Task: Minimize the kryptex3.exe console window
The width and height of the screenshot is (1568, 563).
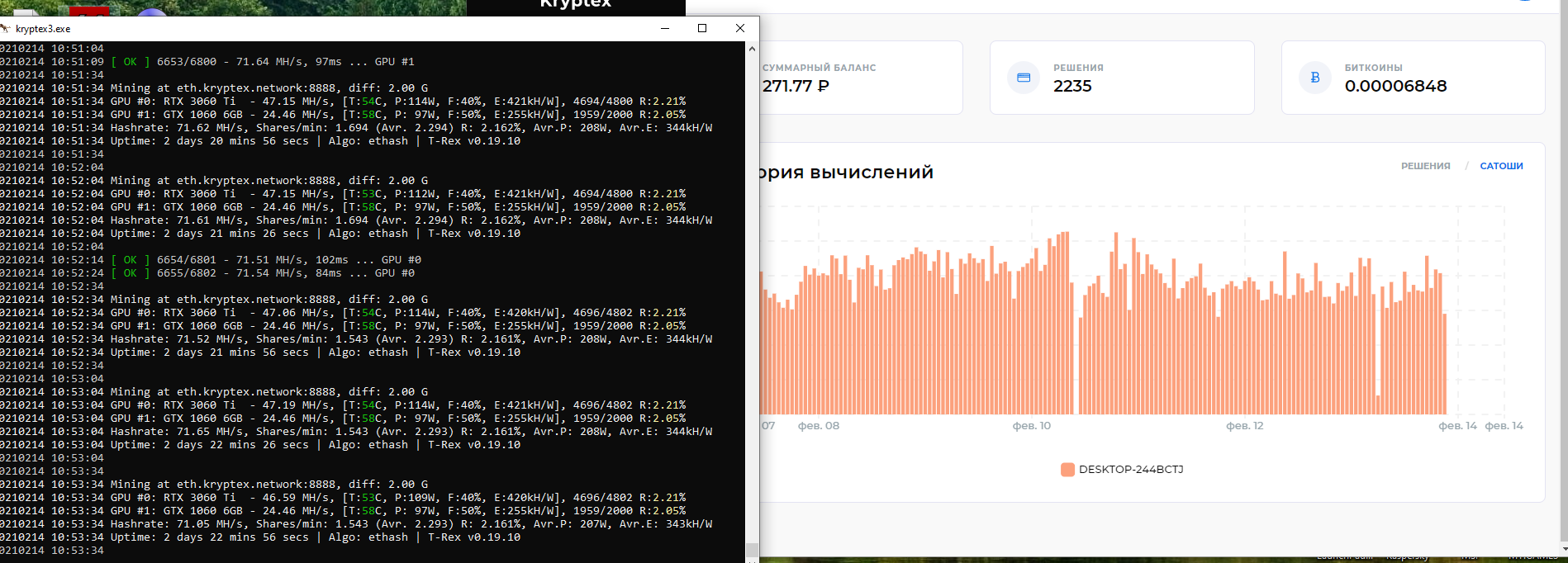Action: point(664,28)
